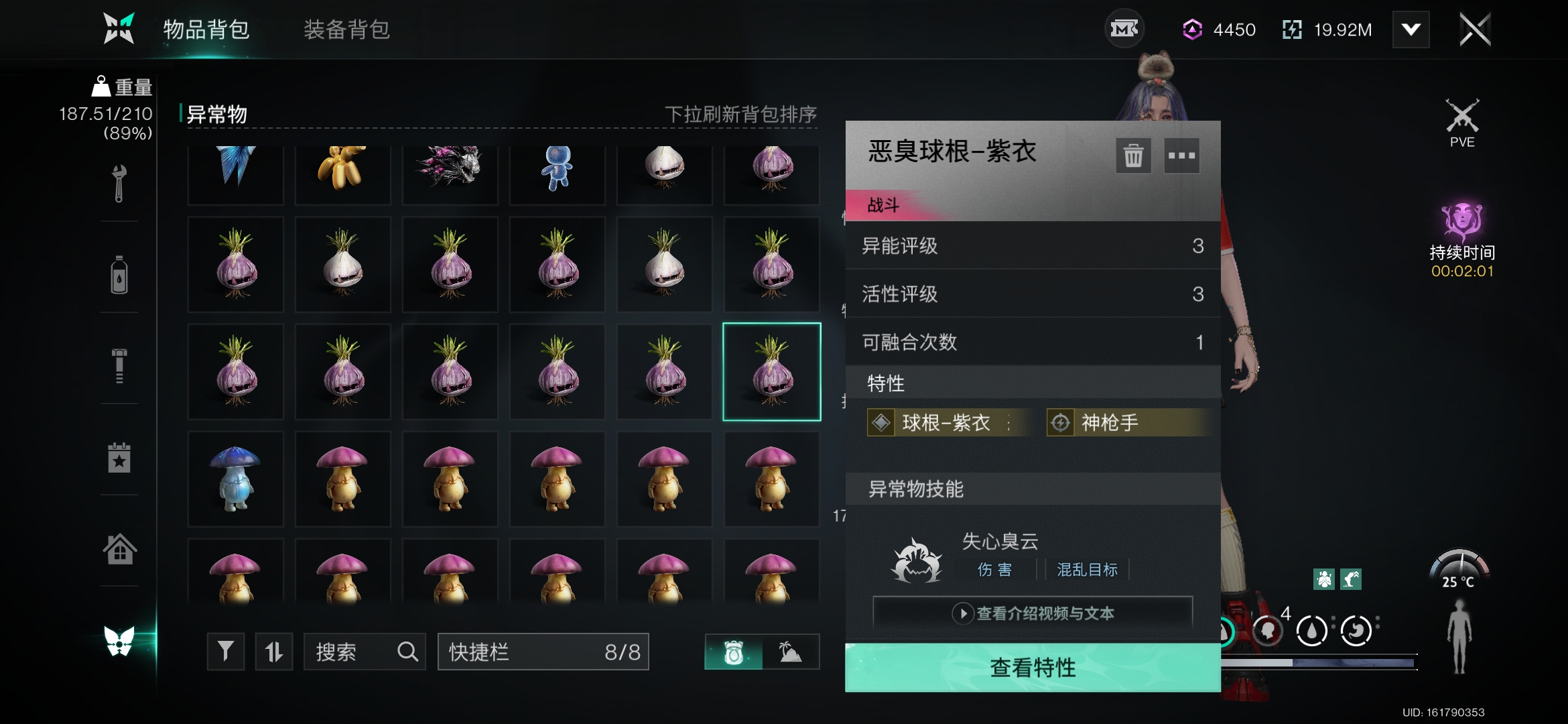Switch to the 物品背包 tab
The width and height of the screenshot is (1568, 724).
click(x=206, y=29)
